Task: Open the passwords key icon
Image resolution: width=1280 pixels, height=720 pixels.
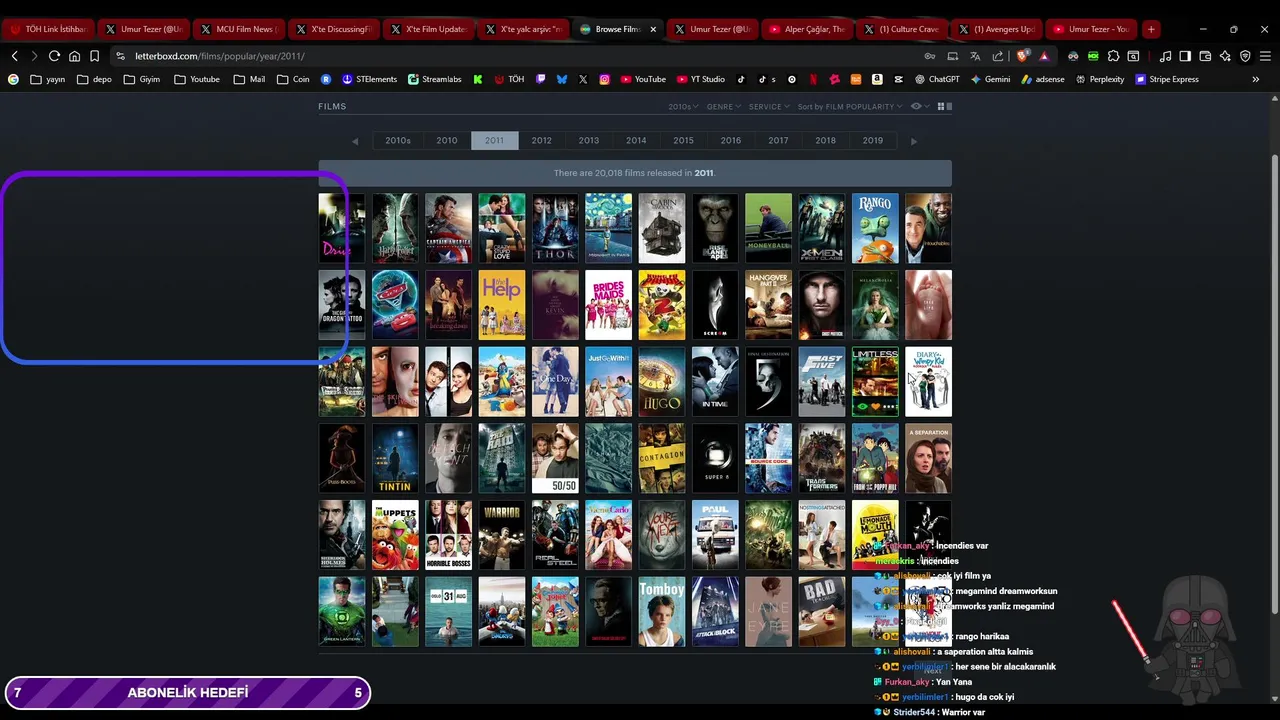Action: click(930, 56)
